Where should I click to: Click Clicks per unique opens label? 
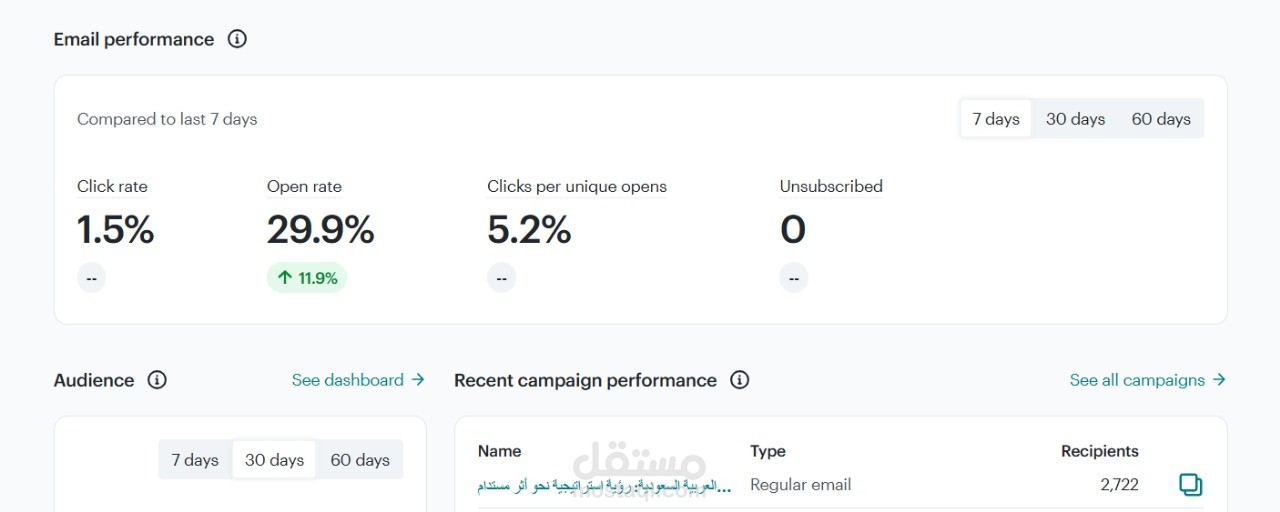pyautogui.click(x=577, y=187)
